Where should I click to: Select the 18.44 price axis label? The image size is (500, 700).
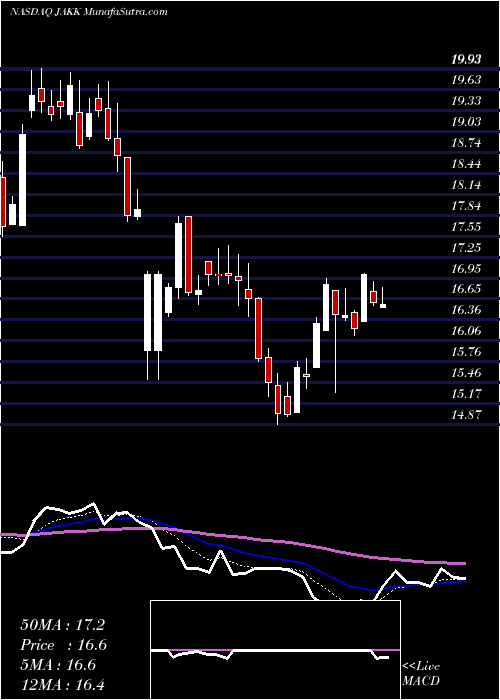click(467, 164)
